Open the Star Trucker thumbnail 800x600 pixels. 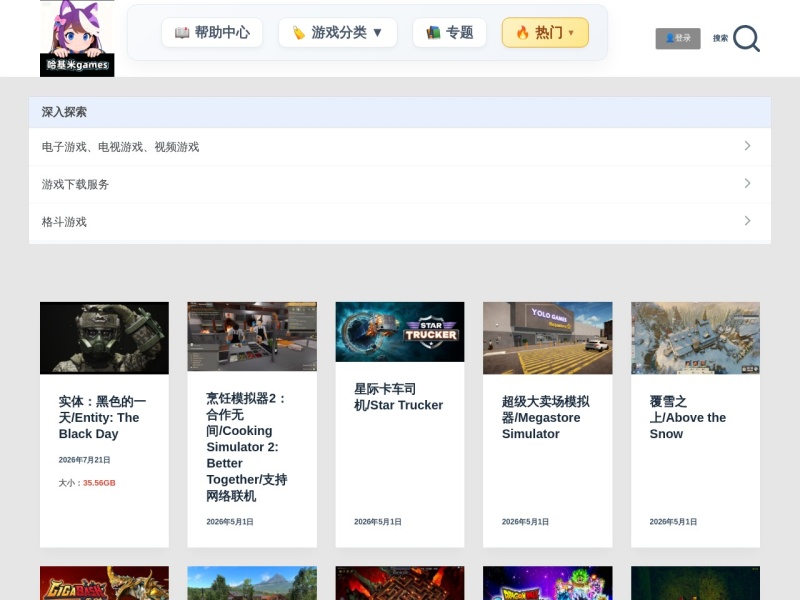tap(400, 332)
